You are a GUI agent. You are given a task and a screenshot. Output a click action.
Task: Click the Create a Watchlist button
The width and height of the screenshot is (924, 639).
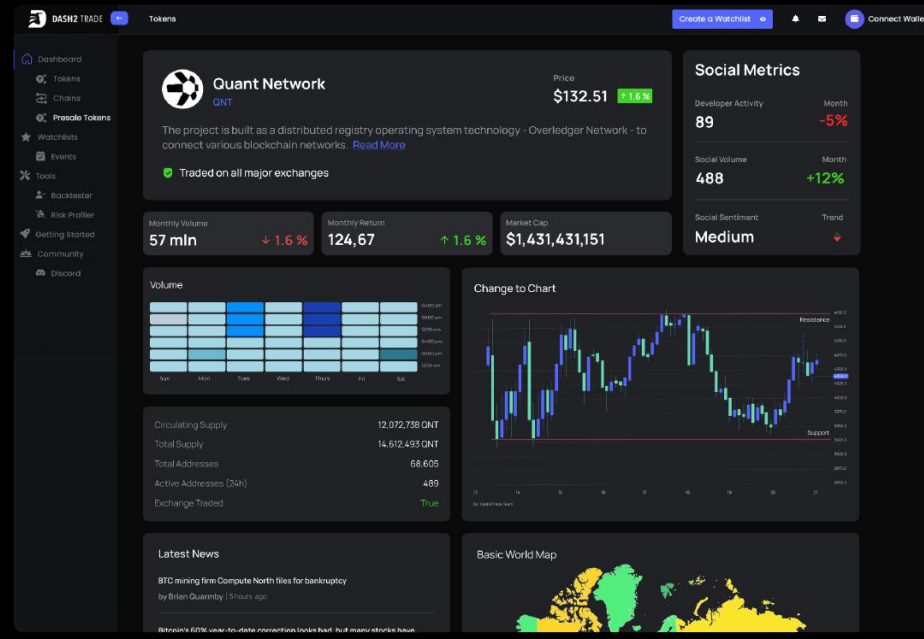click(x=722, y=19)
